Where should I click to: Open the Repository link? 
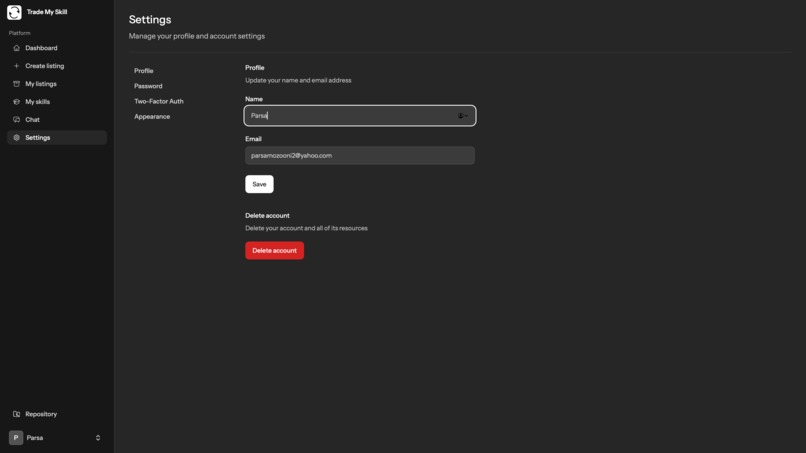point(57,414)
